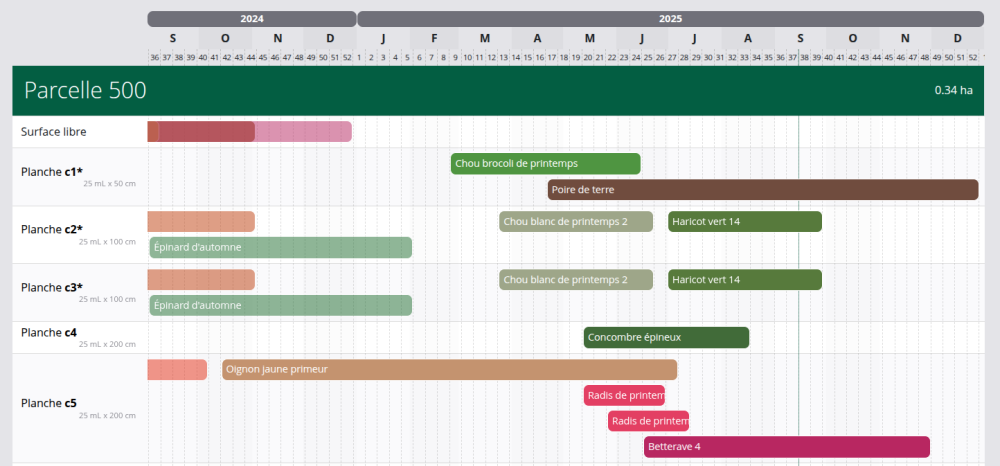This screenshot has width=1000, height=466.
Task: Select the Planche c1* row label
Action: (52, 172)
